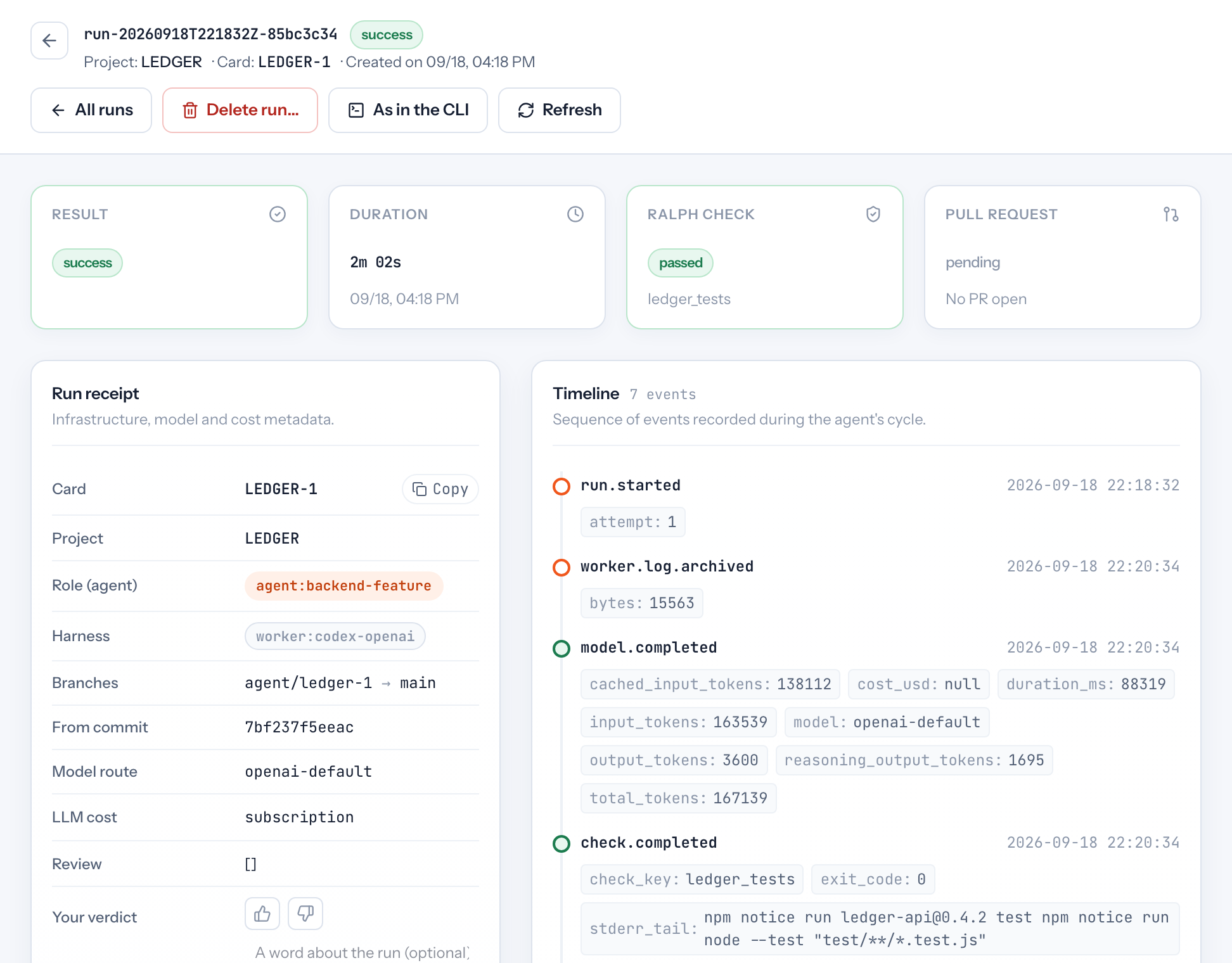Click the check_key: ledger_tests chip
Viewport: 1232px width, 963px height.
[692, 879]
